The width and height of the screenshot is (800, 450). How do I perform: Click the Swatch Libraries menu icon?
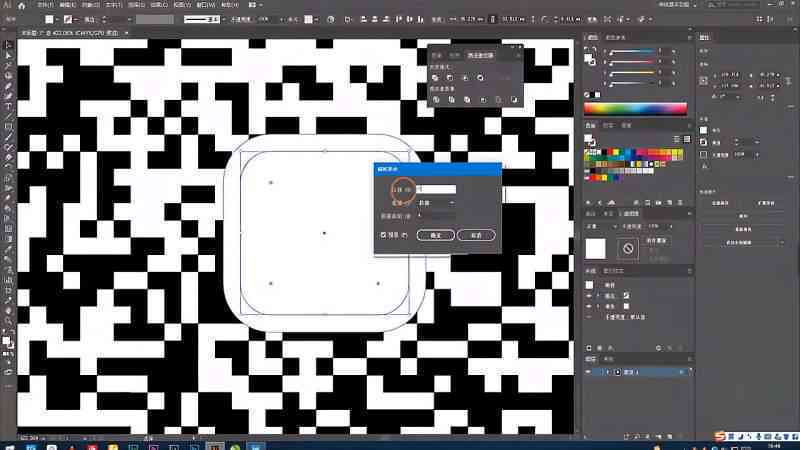tap(589, 203)
